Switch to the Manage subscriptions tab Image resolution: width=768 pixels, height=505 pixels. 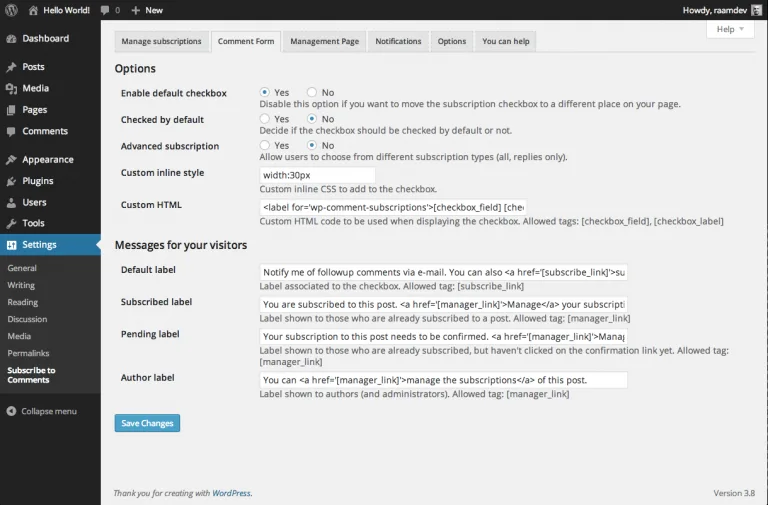click(x=161, y=41)
